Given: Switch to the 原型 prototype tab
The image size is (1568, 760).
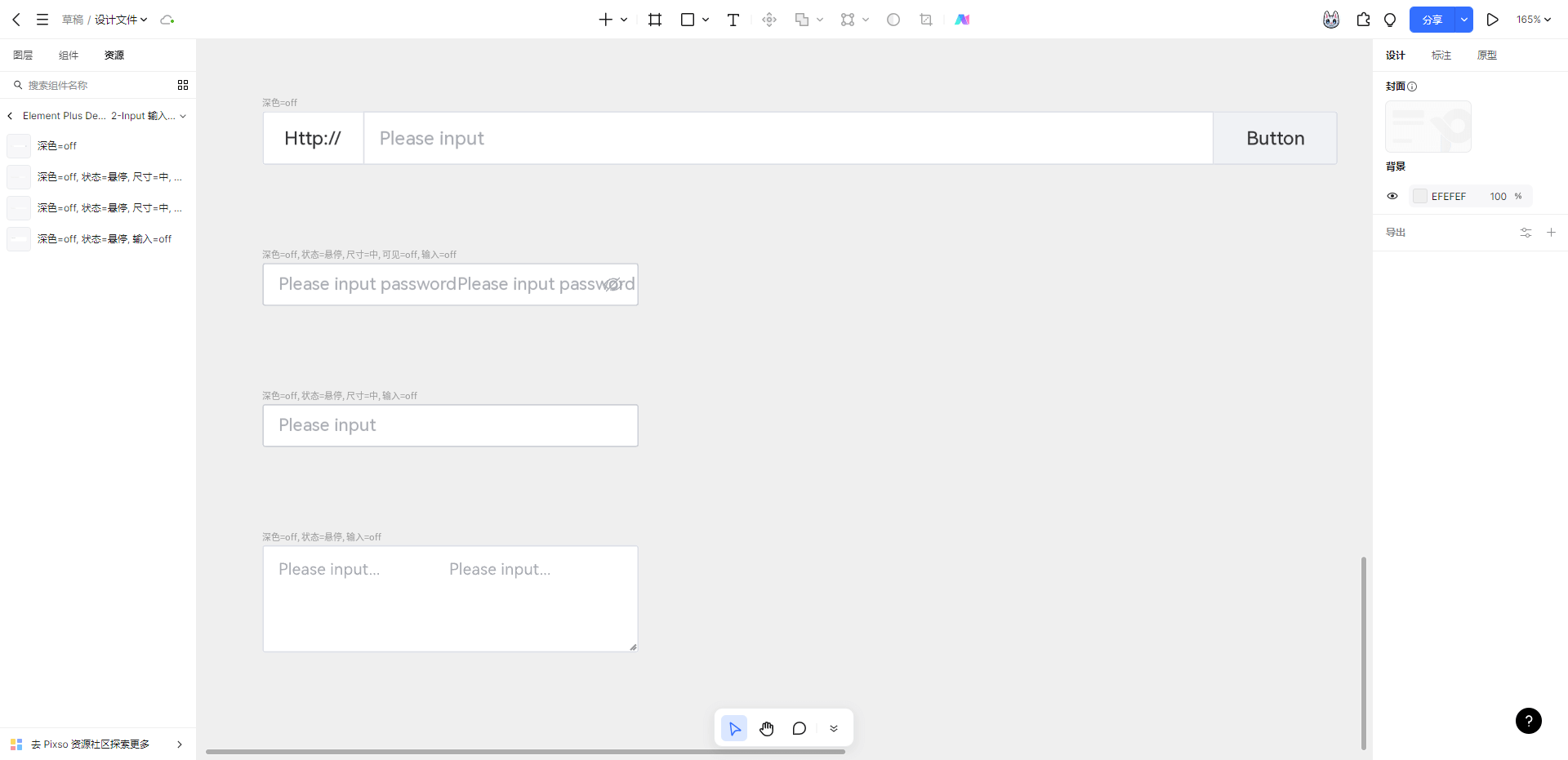Looking at the screenshot, I should [x=1486, y=56].
